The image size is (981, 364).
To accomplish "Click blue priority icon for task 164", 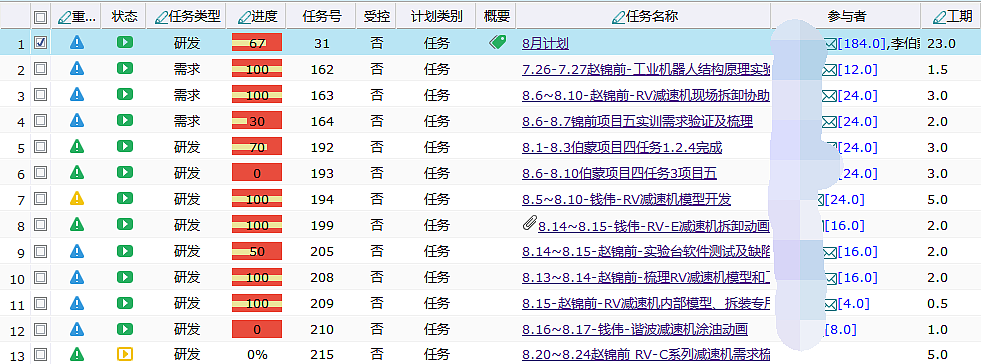I will pos(76,120).
